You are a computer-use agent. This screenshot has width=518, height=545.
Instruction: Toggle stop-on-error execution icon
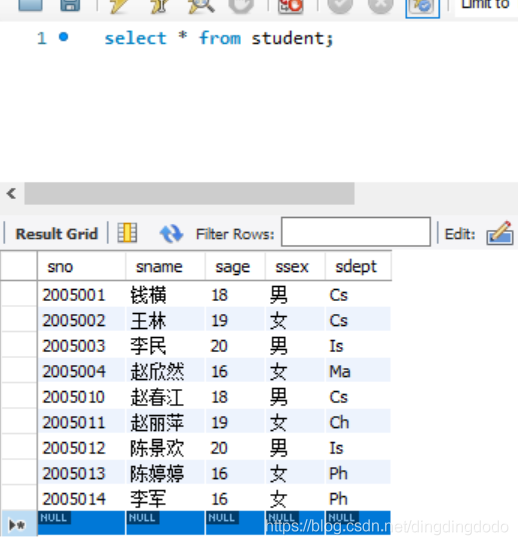click(290, 6)
